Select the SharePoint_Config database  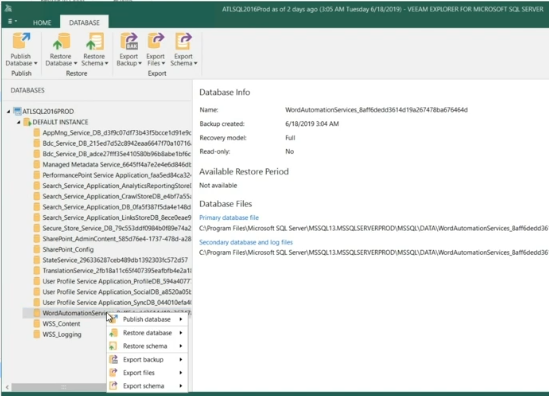point(68,249)
